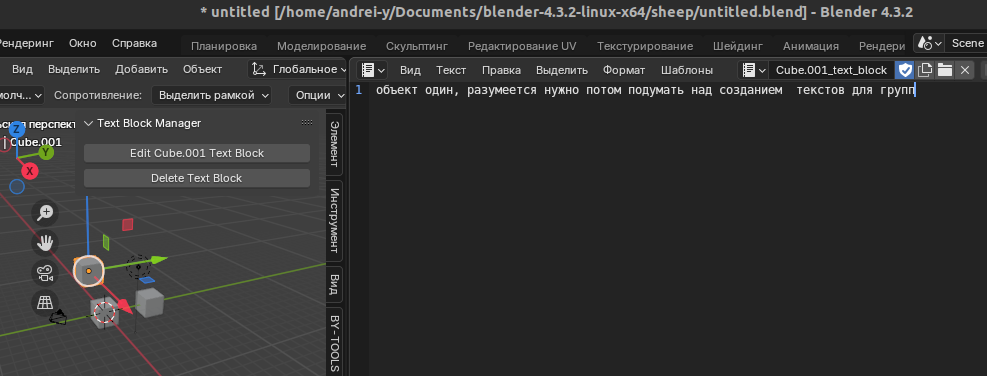The height and width of the screenshot is (376, 987).
Task: Toggle fake user shield for Cube.001_text_block
Action: point(905,70)
